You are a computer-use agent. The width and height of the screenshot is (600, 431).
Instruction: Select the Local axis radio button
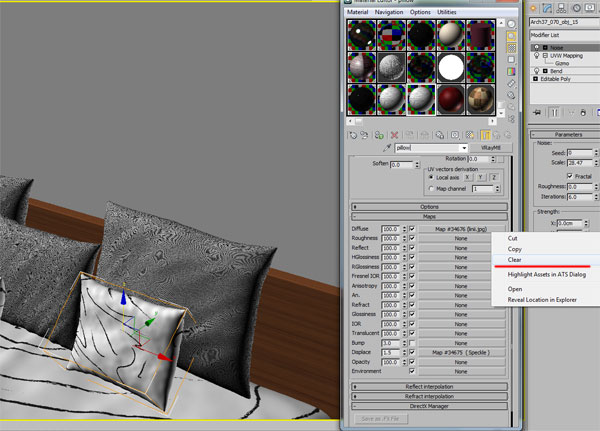coord(431,178)
